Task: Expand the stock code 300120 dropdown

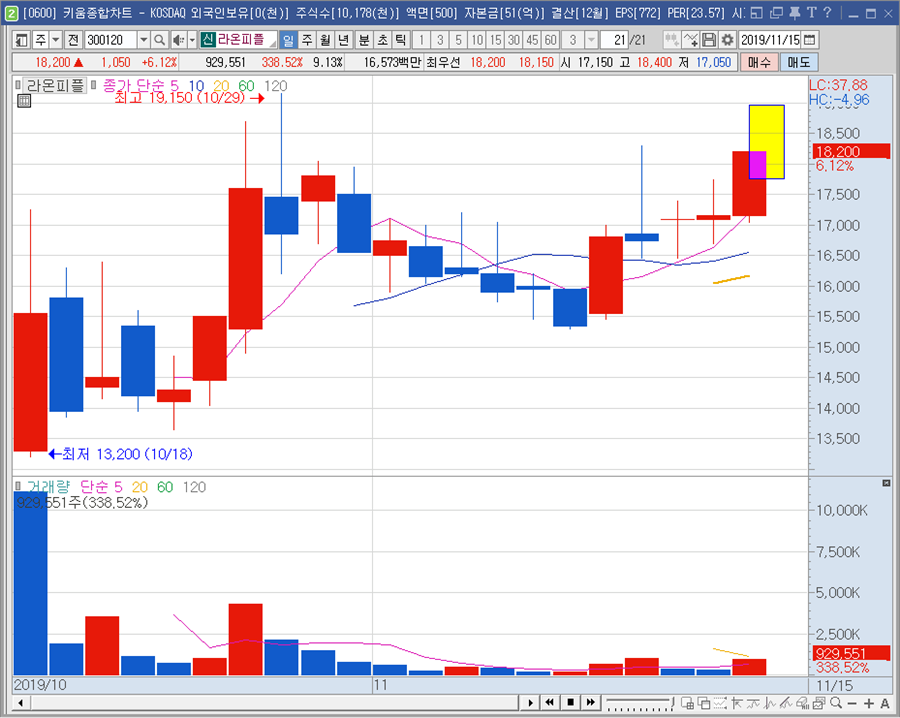Action: (x=143, y=40)
